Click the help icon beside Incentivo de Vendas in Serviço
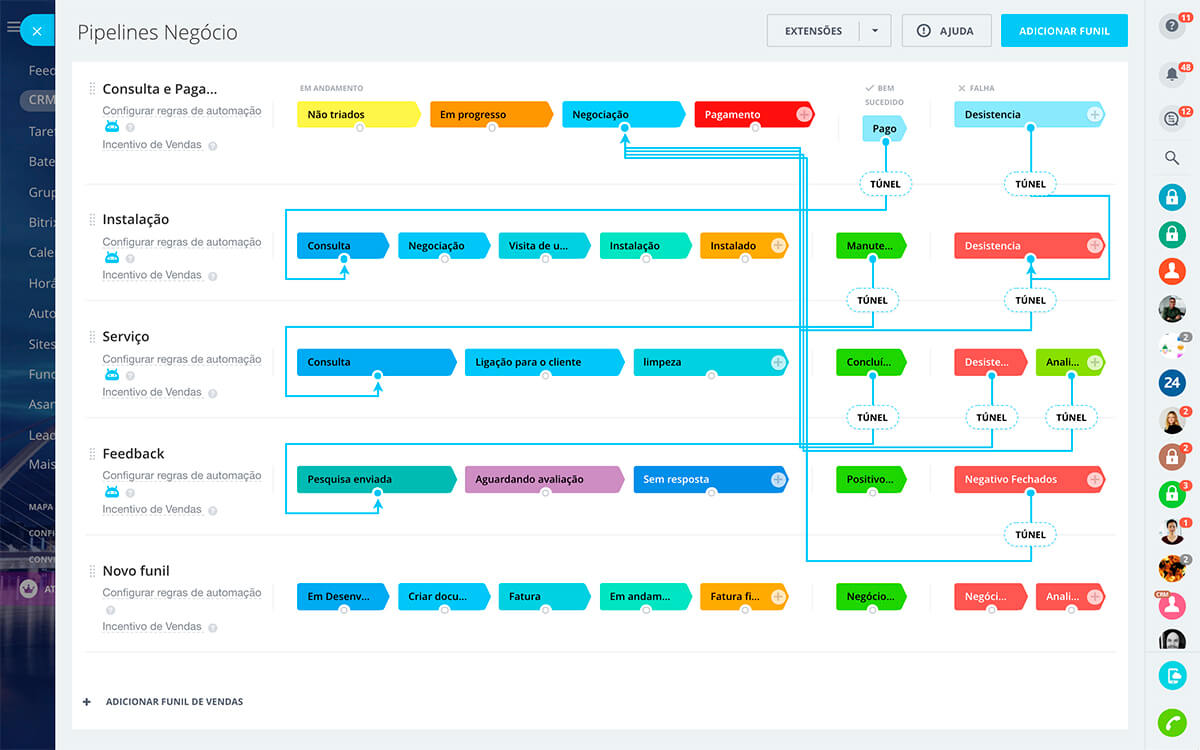Viewport: 1200px width, 750px height. (212, 393)
